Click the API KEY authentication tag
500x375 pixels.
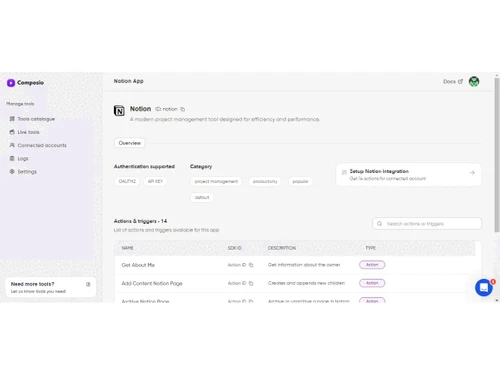point(155,181)
